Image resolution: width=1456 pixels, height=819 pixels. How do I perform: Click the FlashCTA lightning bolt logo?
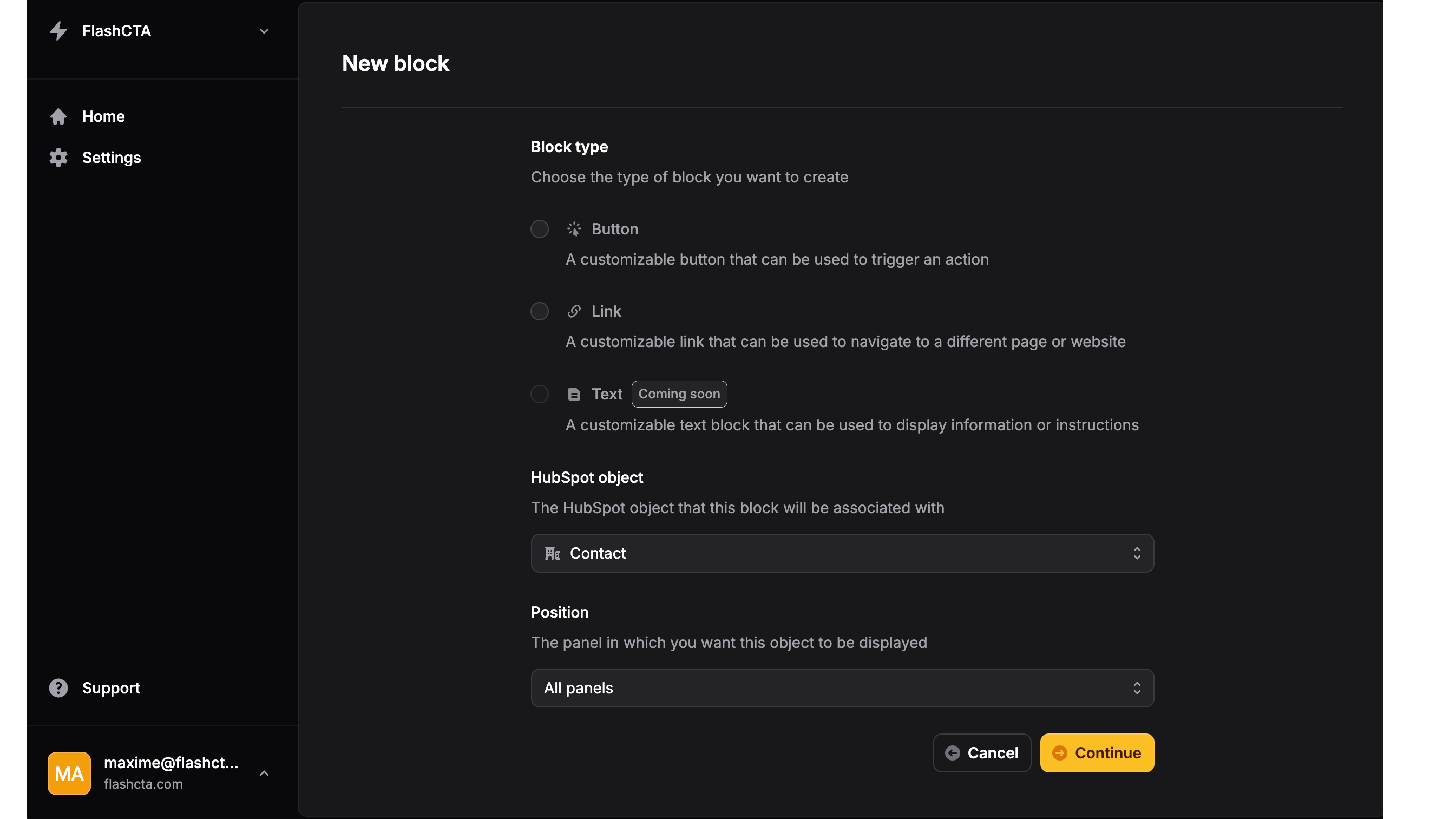pyautogui.click(x=59, y=31)
